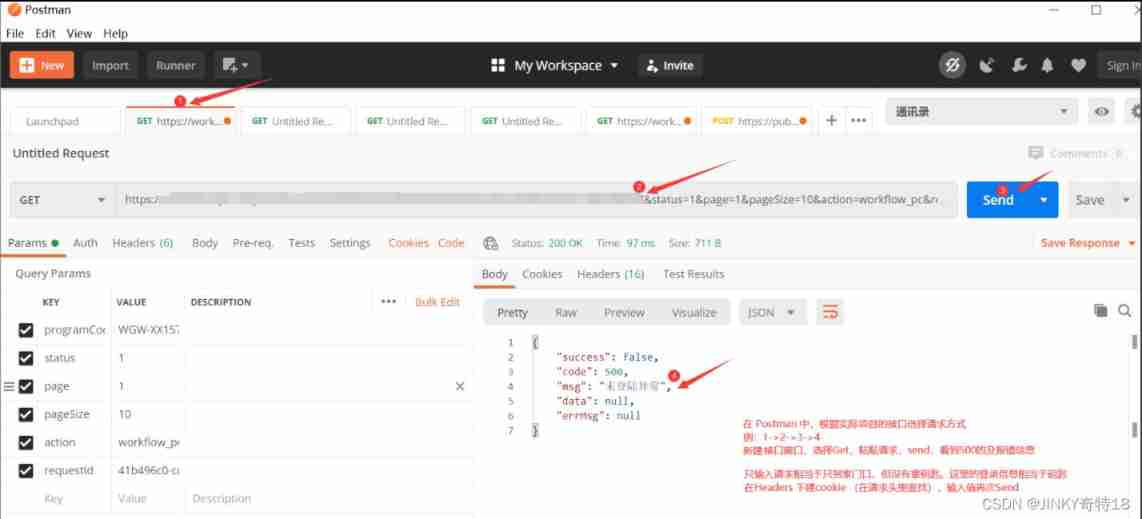Uncheck the pageSize param checkbox
This screenshot has height=519, width=1142.
click(26, 414)
